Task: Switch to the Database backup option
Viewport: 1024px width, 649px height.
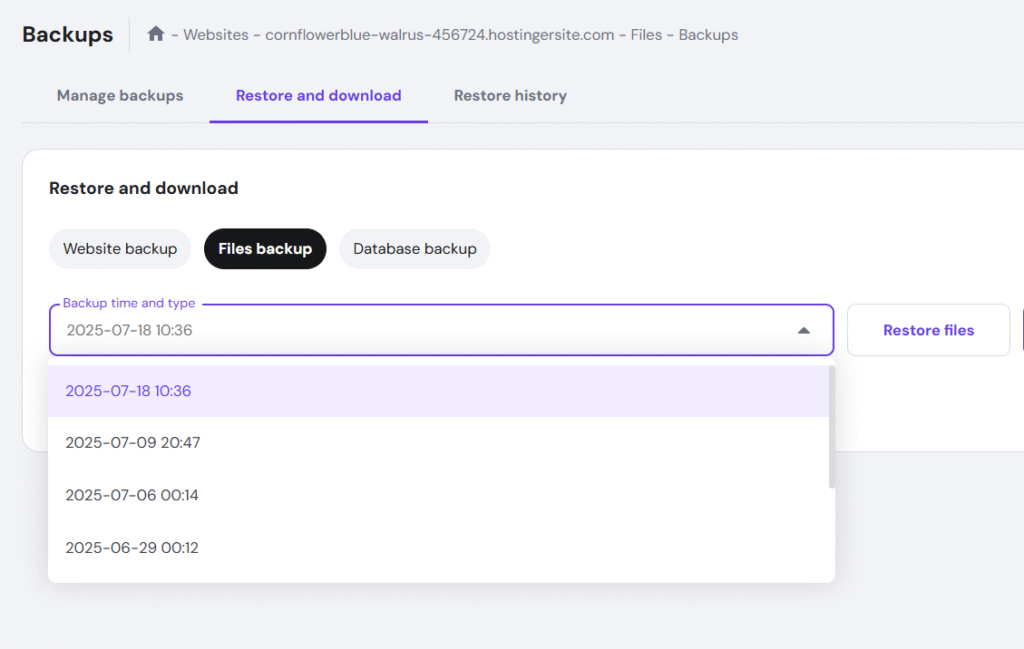Action: tap(414, 249)
